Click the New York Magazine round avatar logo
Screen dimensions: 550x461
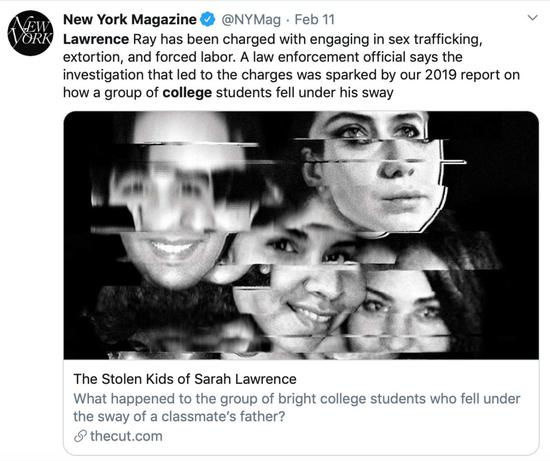tap(31, 33)
